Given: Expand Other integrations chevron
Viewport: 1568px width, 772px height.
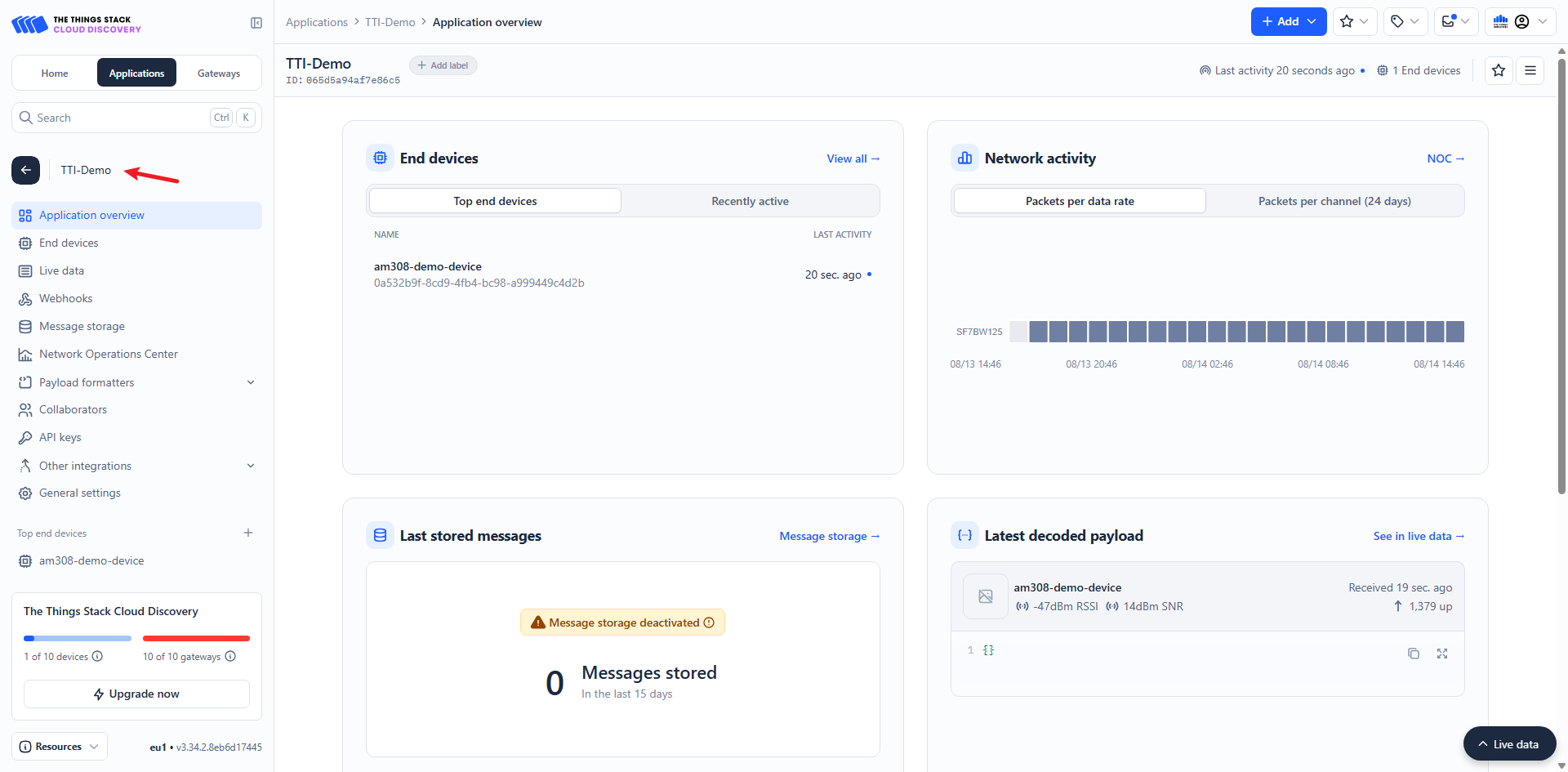Looking at the screenshot, I should [251, 466].
